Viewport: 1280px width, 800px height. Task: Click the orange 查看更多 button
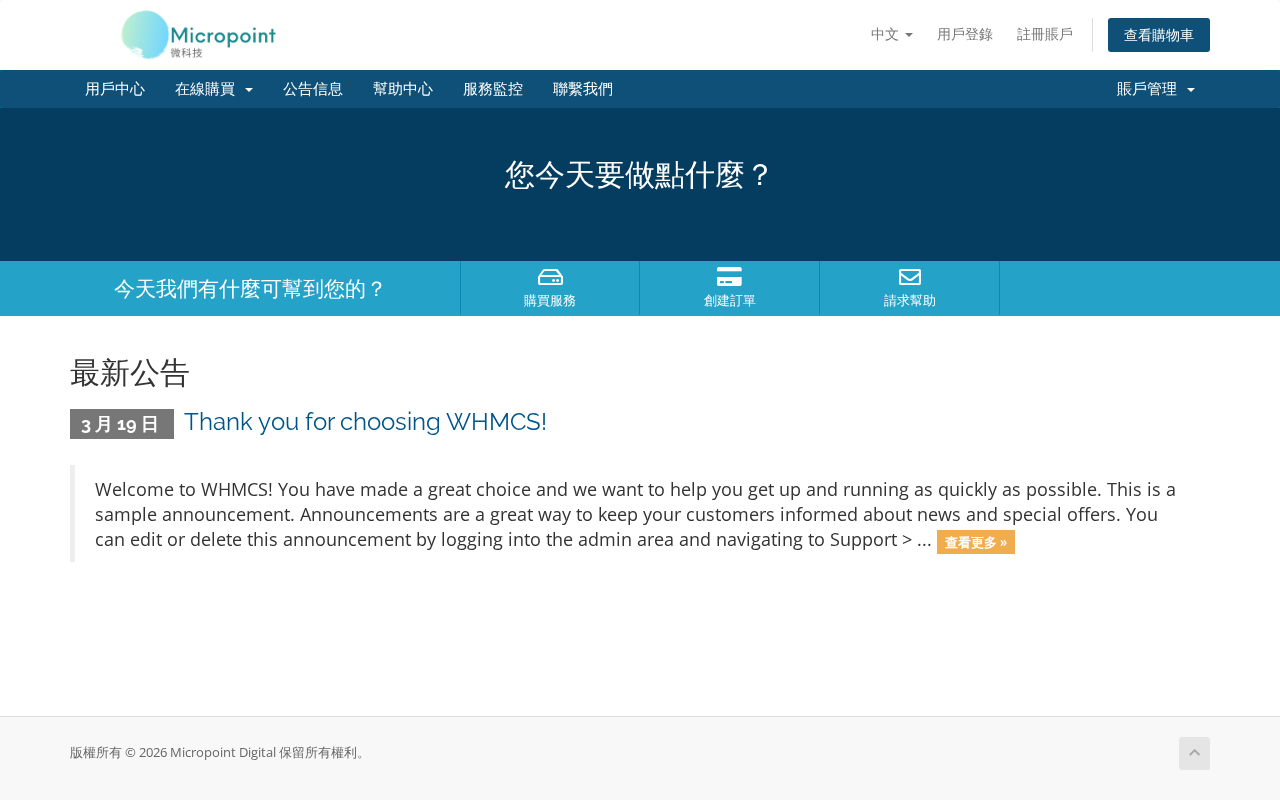point(976,542)
